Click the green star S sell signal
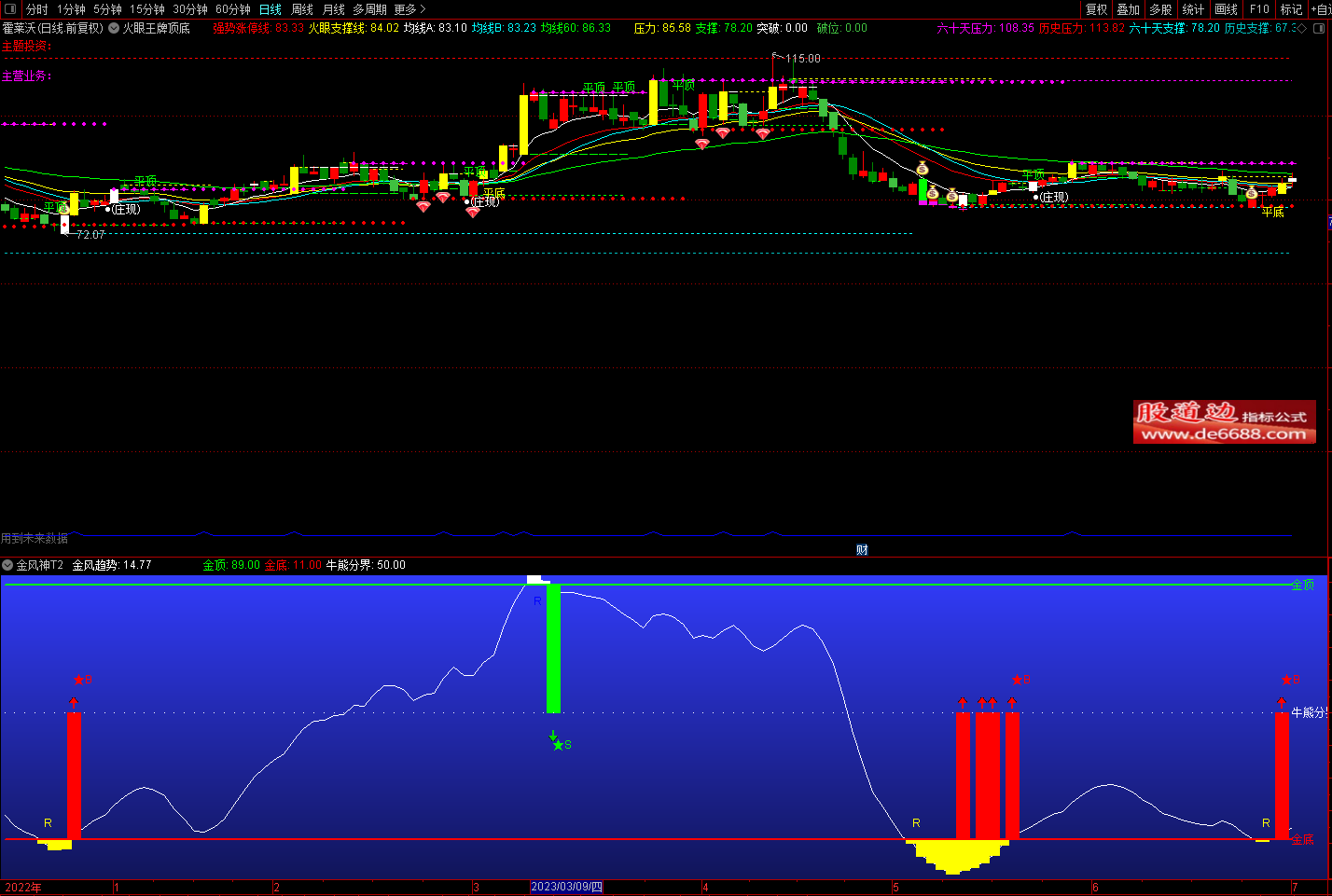The height and width of the screenshot is (896, 1332). [x=562, y=745]
